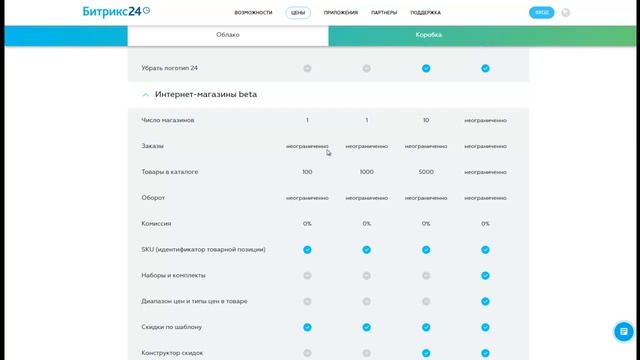Click the value 5000 in Товары в каталоге
The height and width of the screenshot is (360, 640).
(426, 172)
